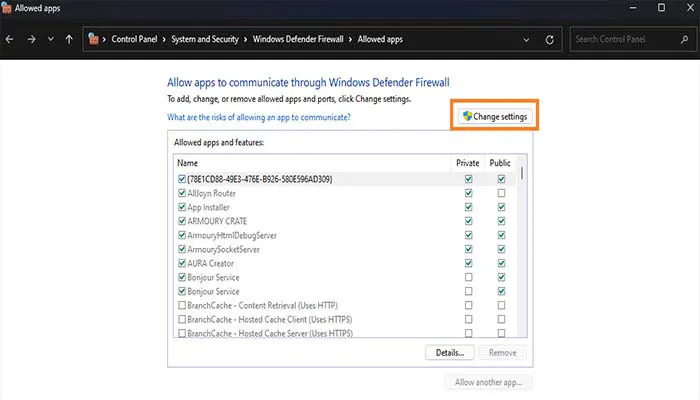Adjust the apps list scrollbar thumb

tap(522, 172)
